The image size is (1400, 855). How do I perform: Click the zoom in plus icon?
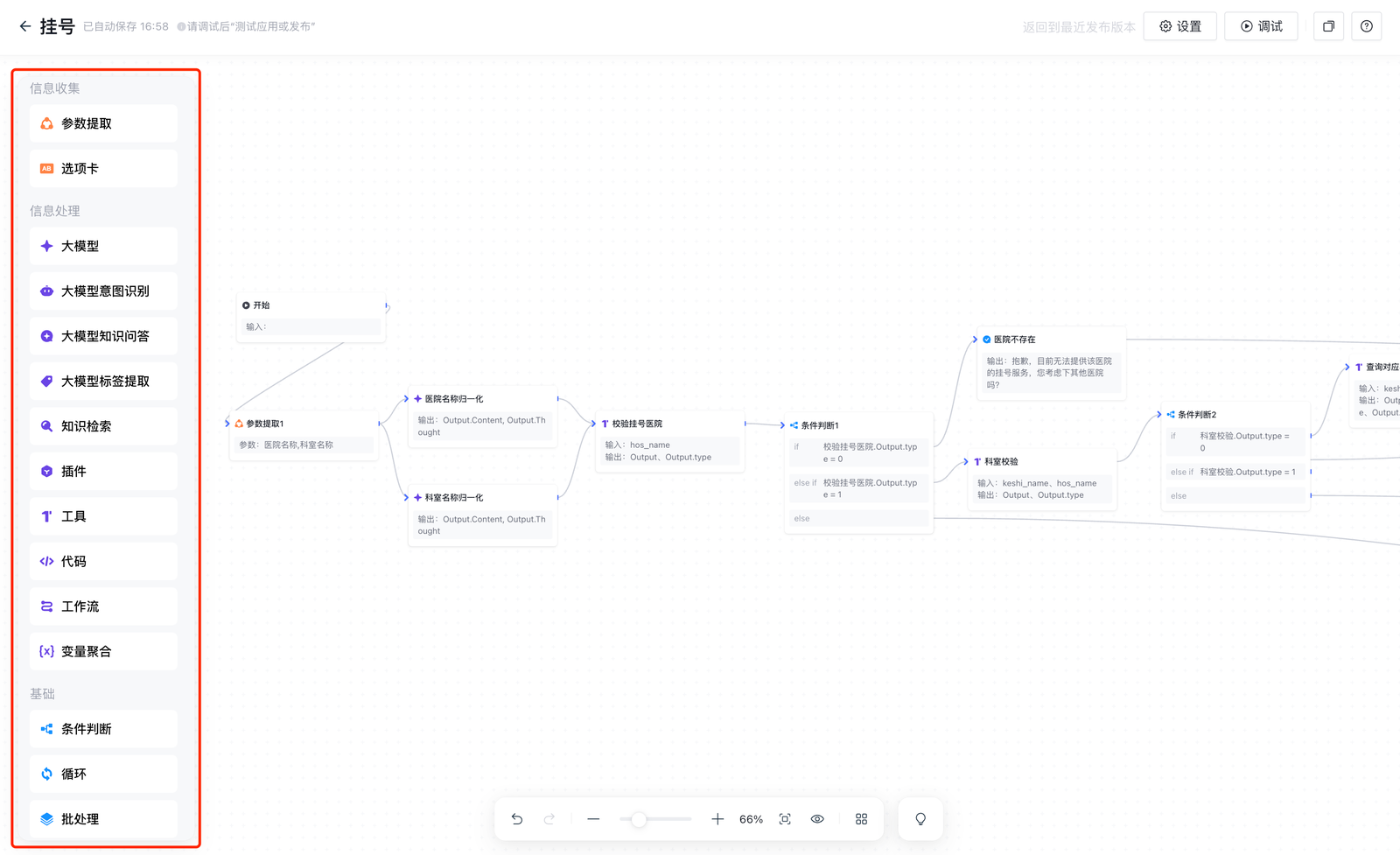pyautogui.click(x=717, y=819)
